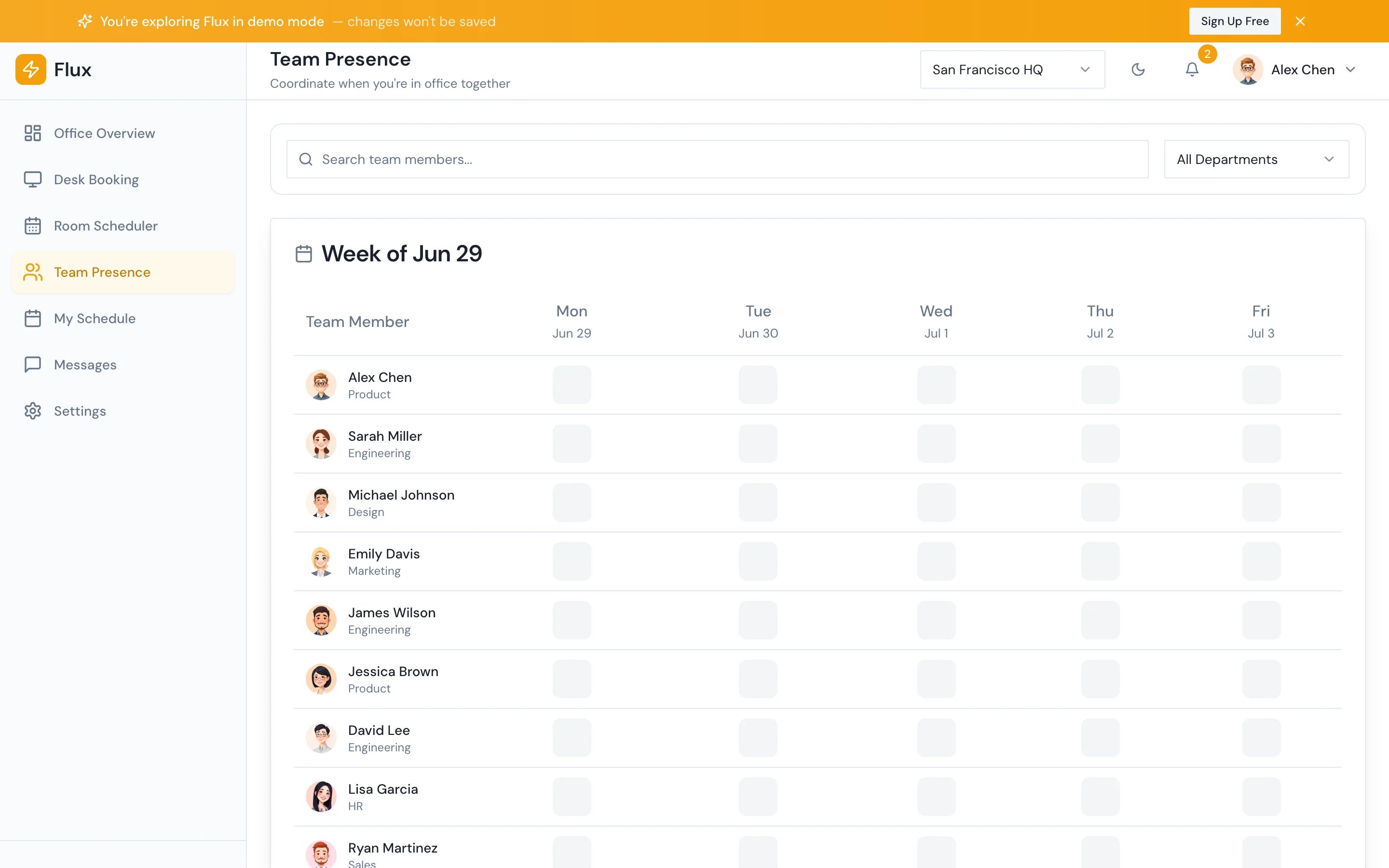This screenshot has width=1389, height=868.
Task: Expand the San Francisco HQ location dropdown
Action: point(1012,69)
